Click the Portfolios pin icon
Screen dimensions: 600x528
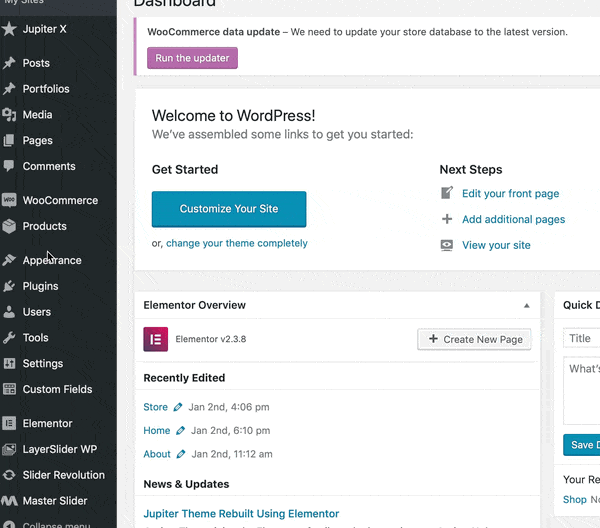pos(9,89)
